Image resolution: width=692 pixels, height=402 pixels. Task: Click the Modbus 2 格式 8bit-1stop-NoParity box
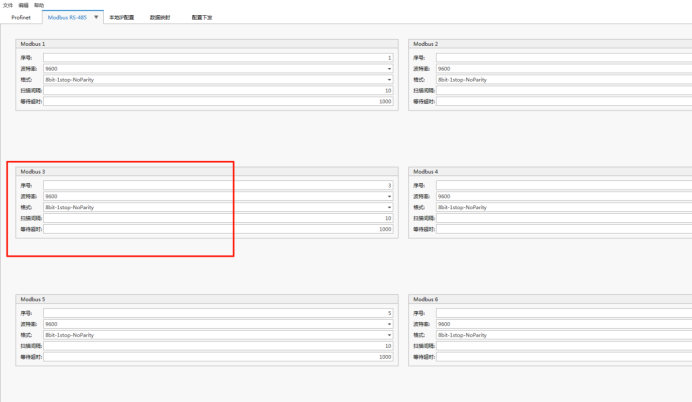click(564, 79)
